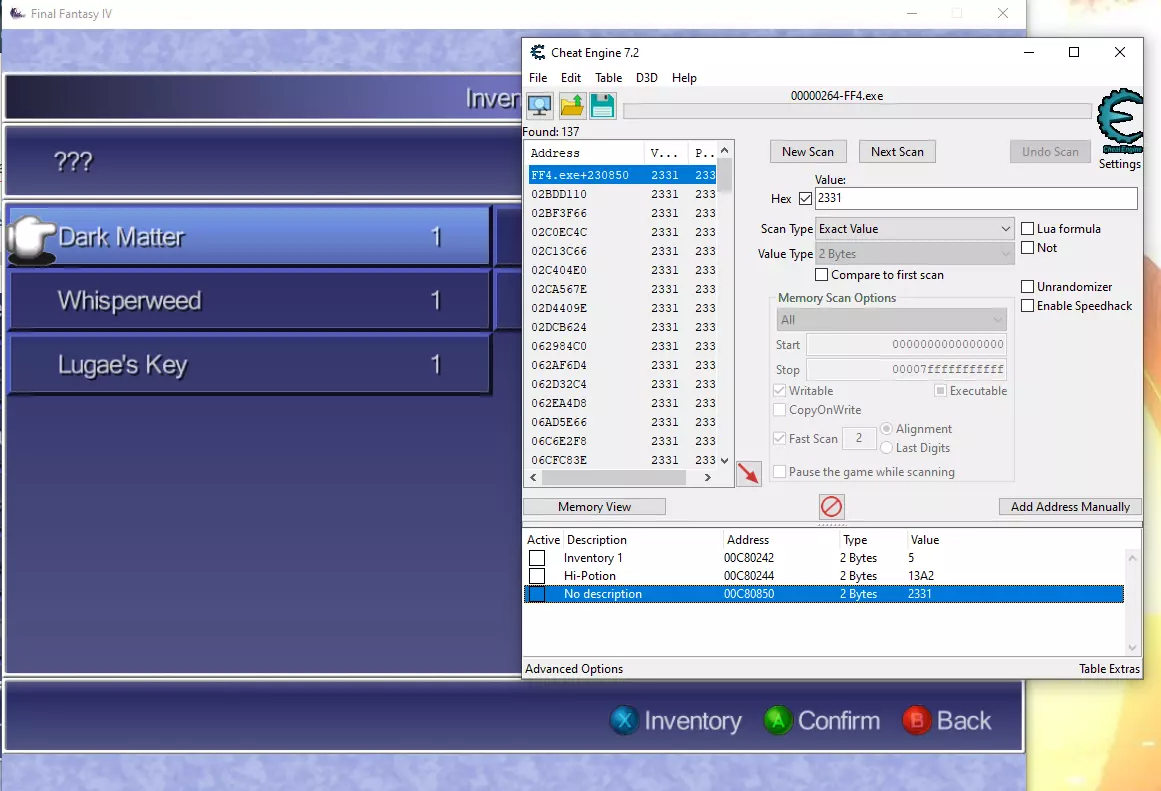Click the save table floppy disk icon

[602, 105]
